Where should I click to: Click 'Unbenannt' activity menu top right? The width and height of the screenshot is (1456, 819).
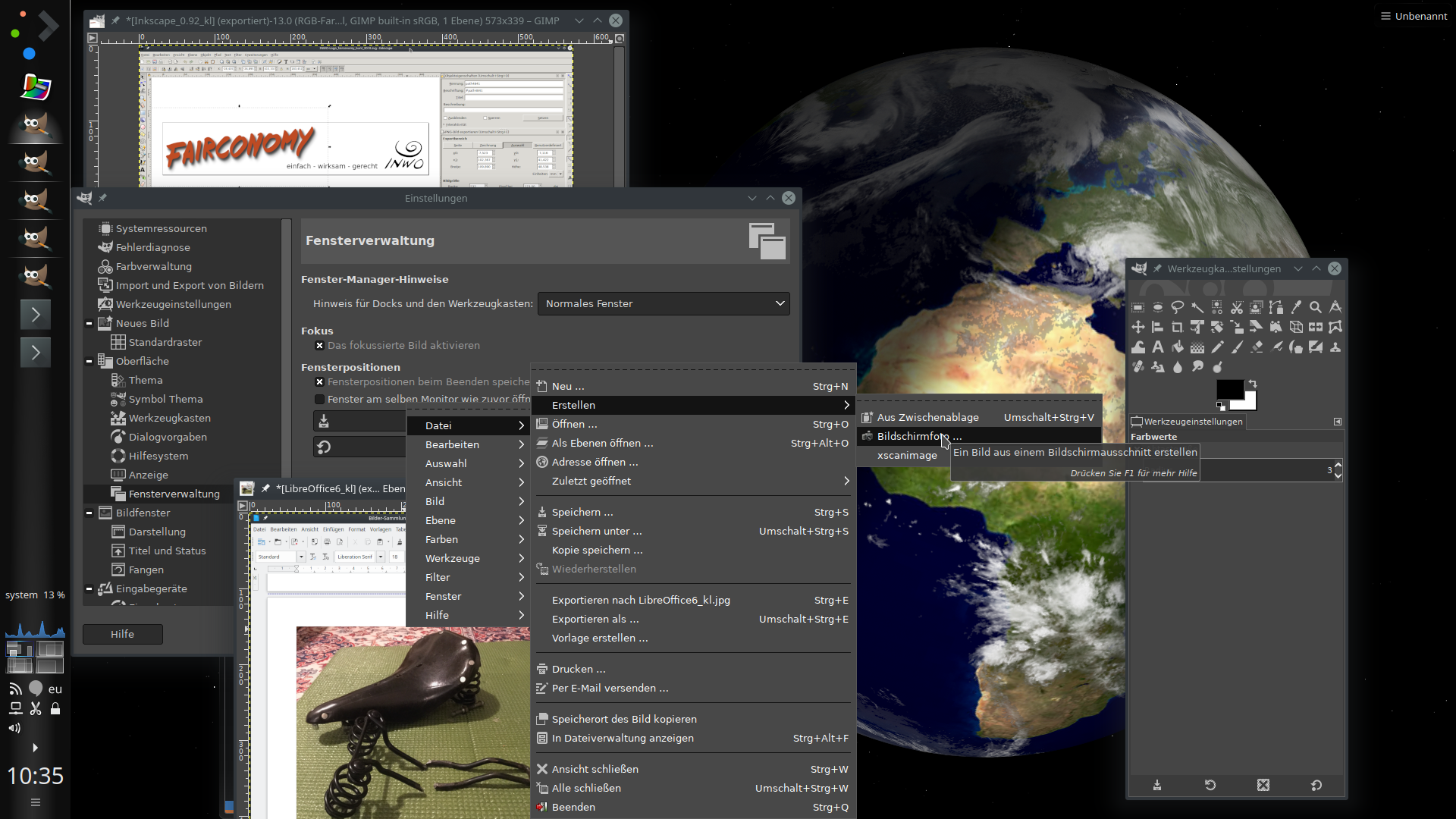point(1414,16)
